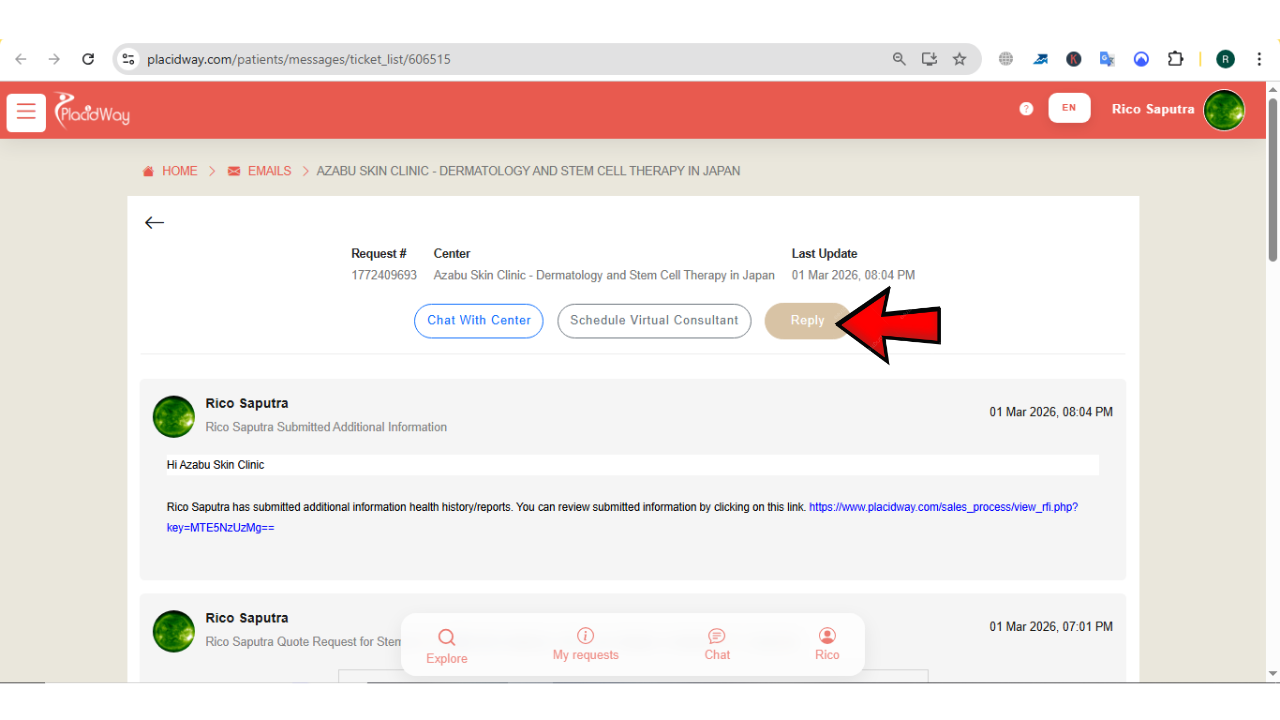This screenshot has height=720, width=1280.
Task: Click Schedule Virtual Consultant button
Action: coord(654,321)
